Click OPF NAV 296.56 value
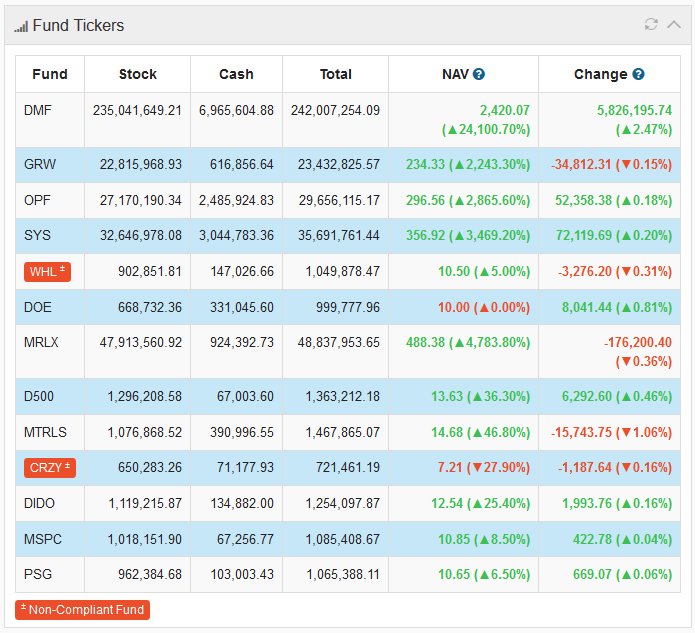 425,201
